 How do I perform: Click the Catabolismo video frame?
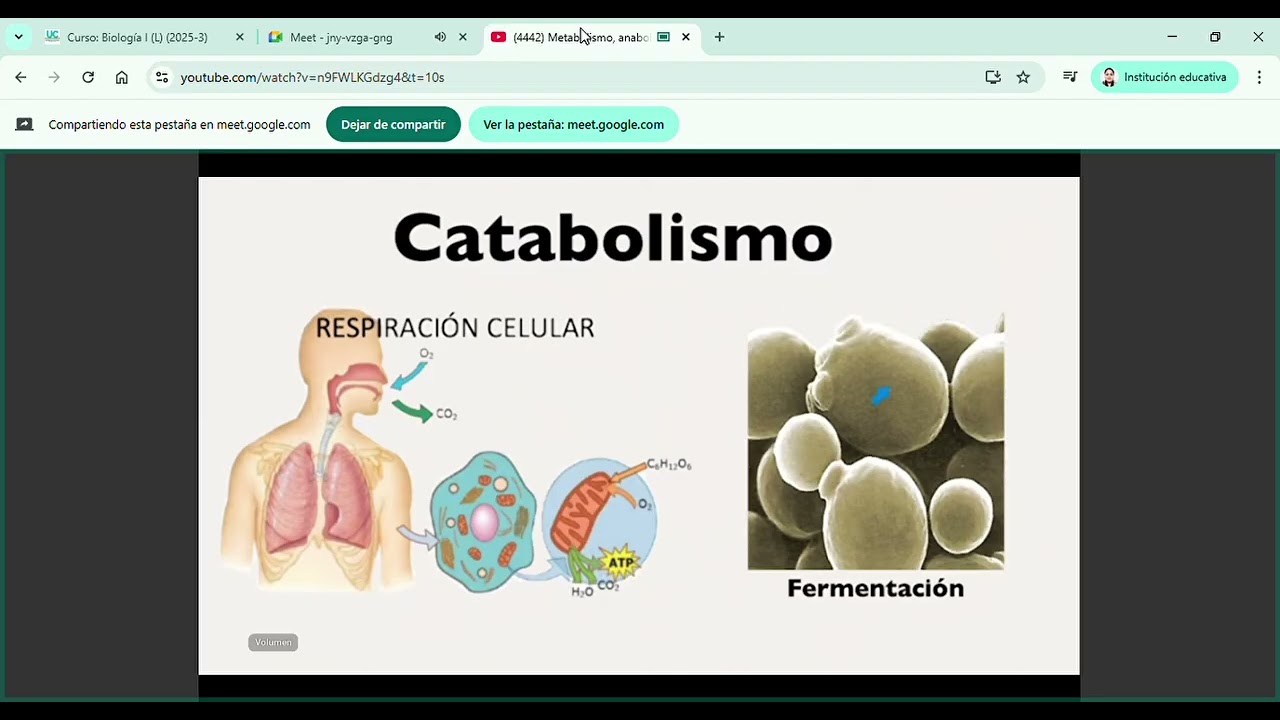click(x=639, y=425)
